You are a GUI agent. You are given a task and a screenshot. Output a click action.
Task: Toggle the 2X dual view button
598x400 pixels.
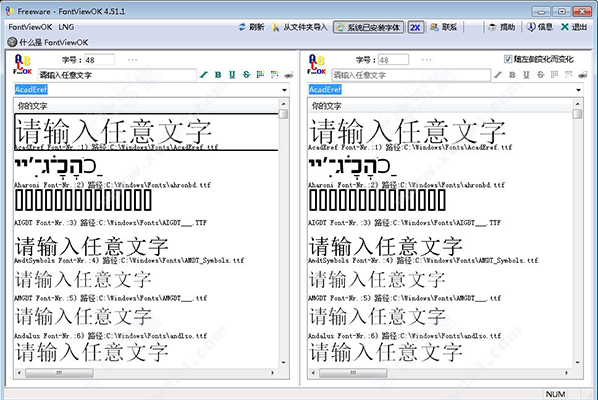[415, 27]
